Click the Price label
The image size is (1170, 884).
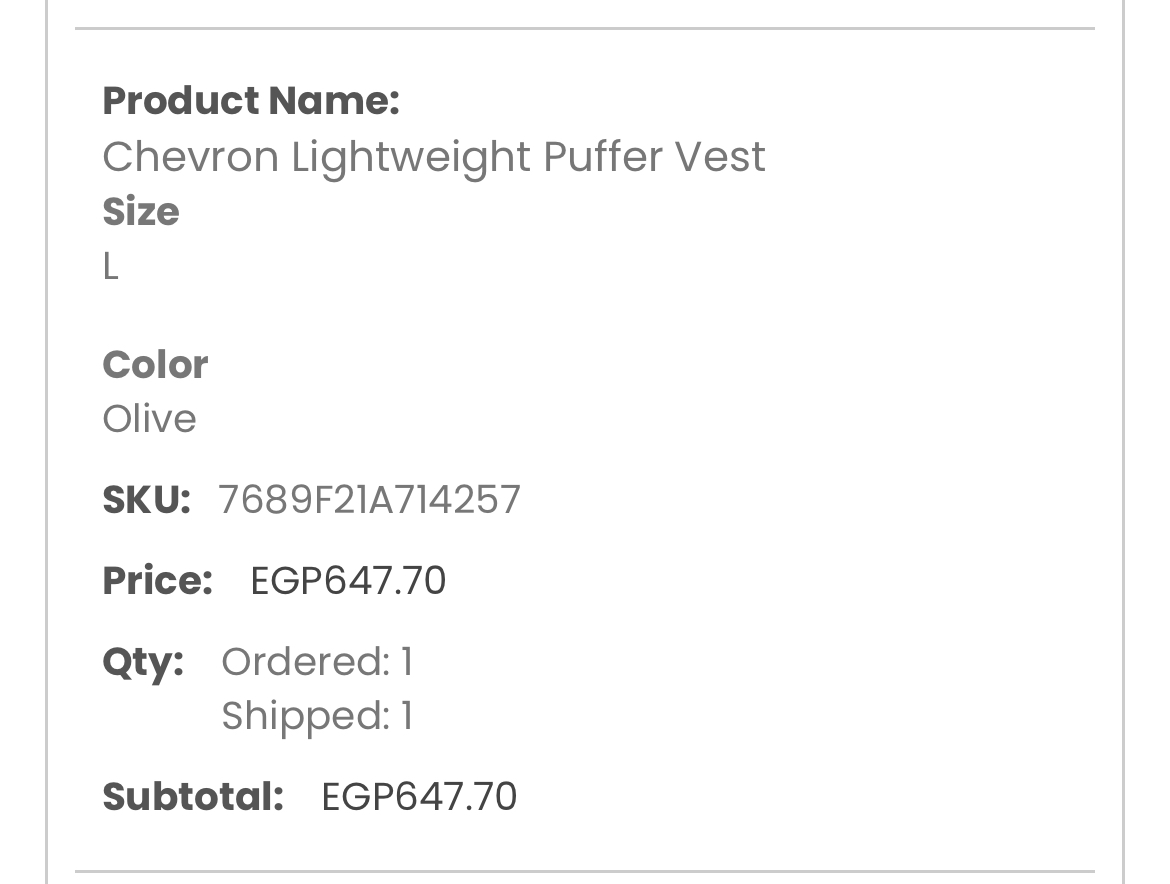[x=157, y=581]
